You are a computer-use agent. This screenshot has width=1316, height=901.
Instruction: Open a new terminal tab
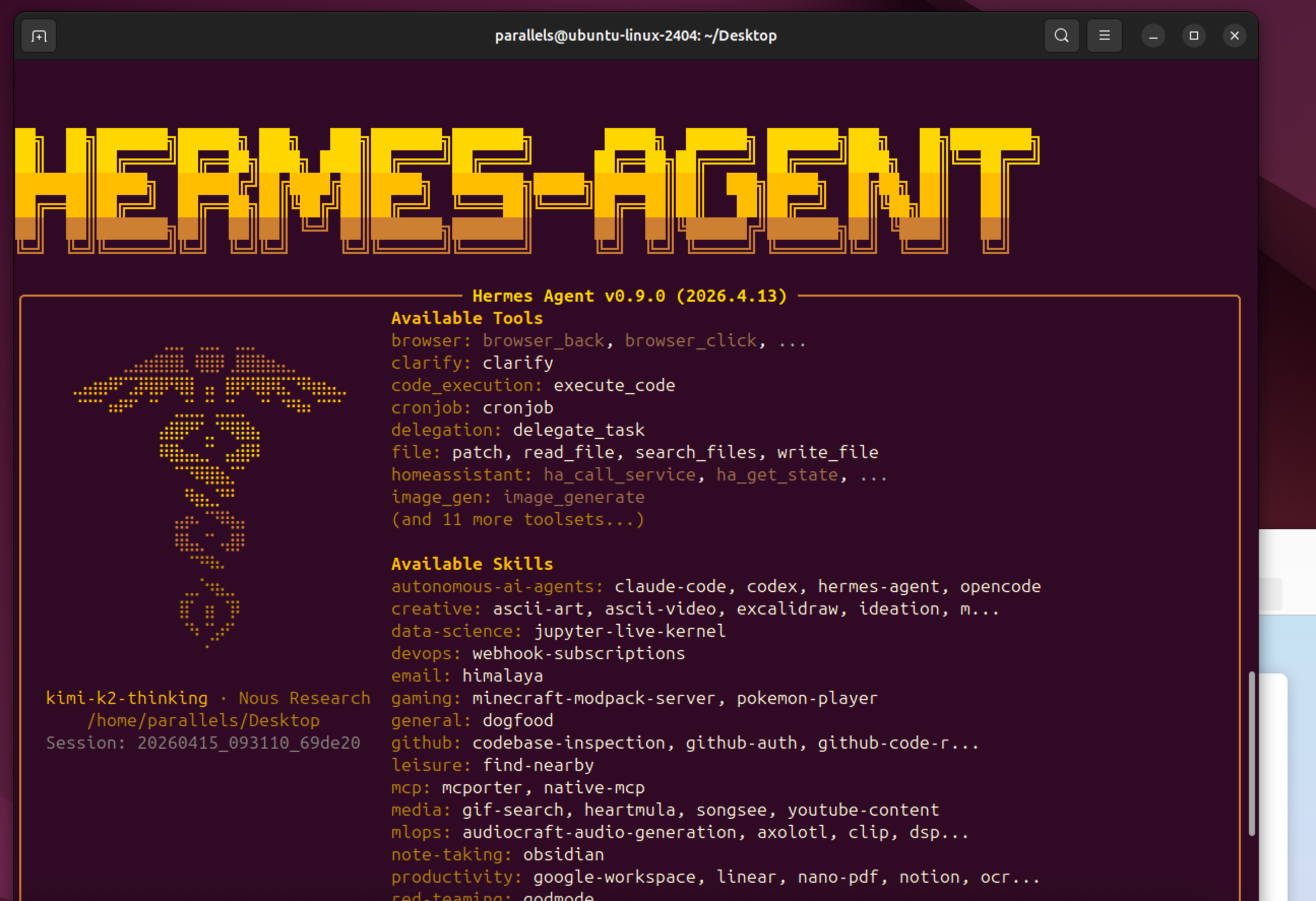click(x=39, y=36)
